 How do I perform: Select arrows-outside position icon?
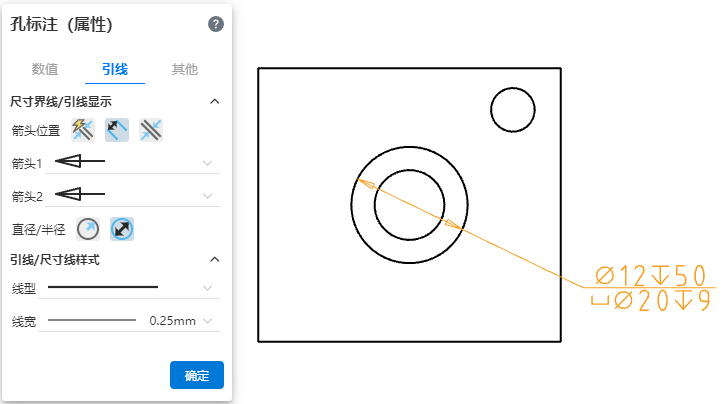pos(151,129)
